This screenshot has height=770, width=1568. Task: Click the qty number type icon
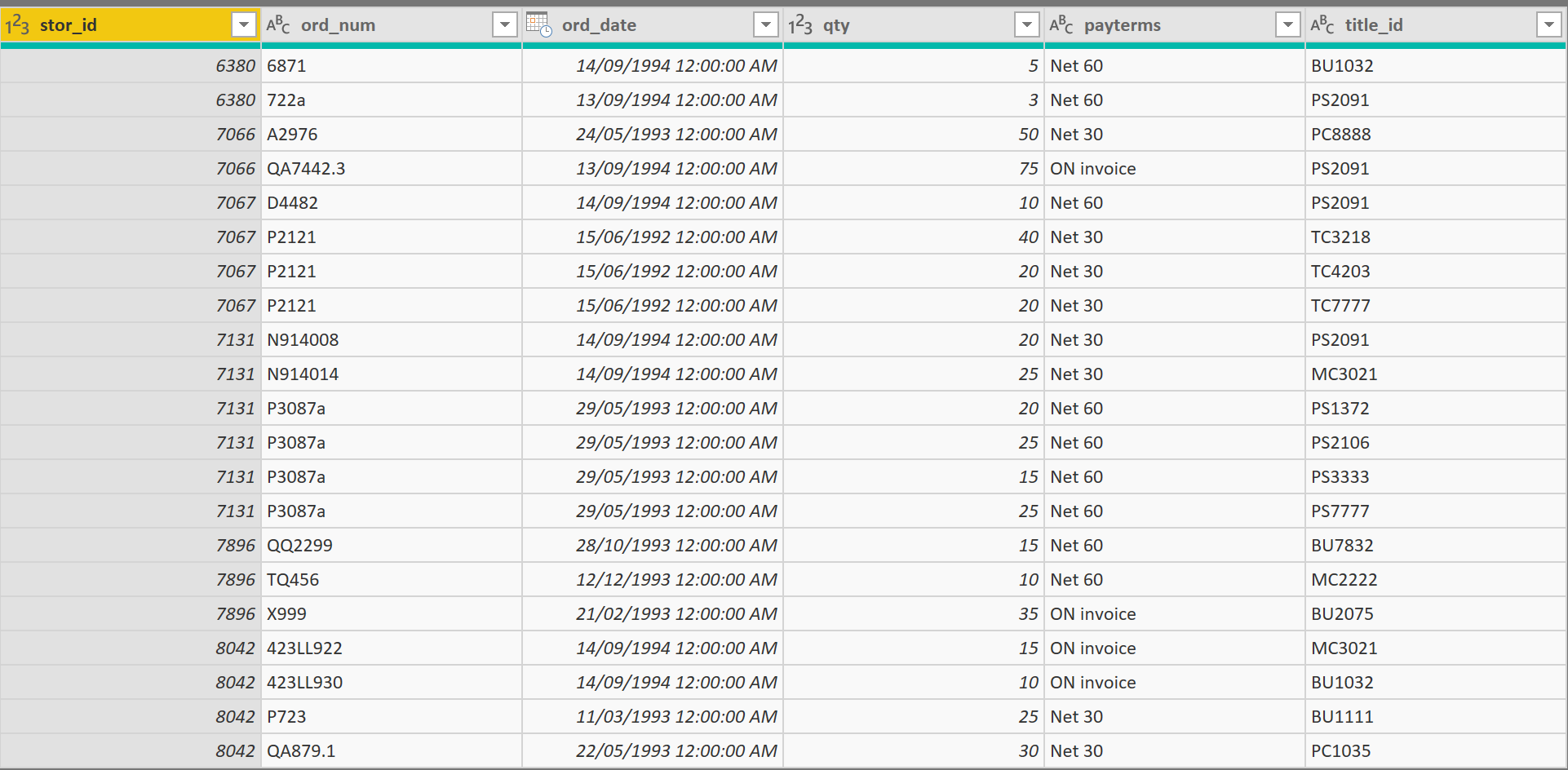(x=800, y=25)
